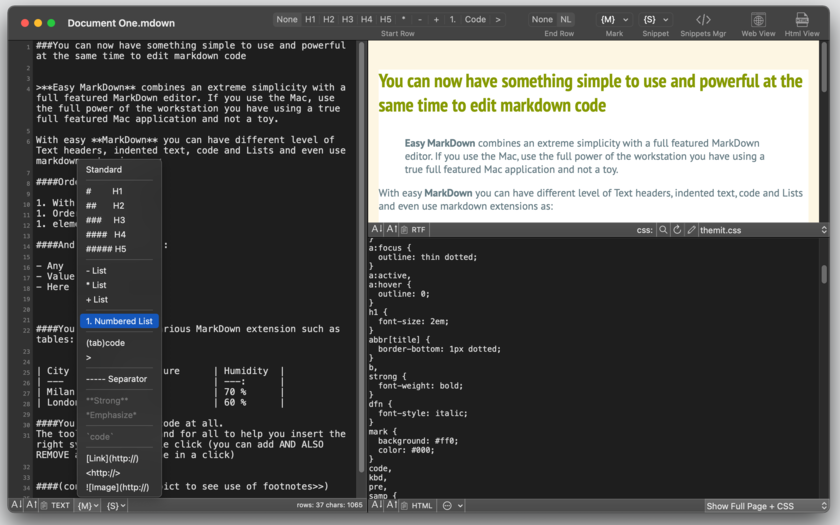840x525 pixels.
Task: Choose '- List' from the popup menu
Action: 119,271
